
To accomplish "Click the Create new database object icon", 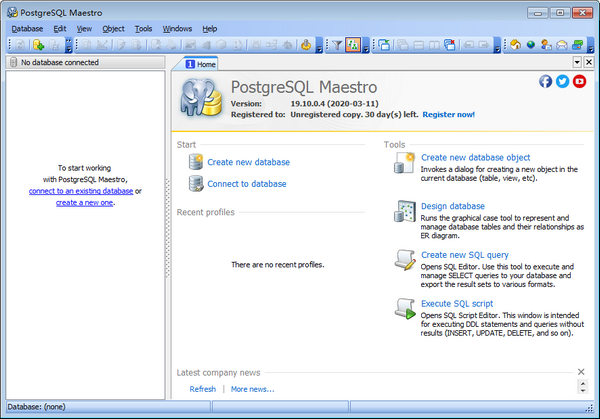I will tap(404, 164).
